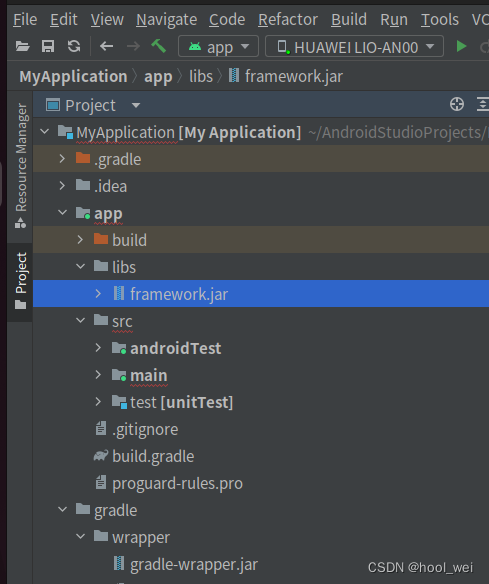Collapse the wrapper folder

[80, 536]
